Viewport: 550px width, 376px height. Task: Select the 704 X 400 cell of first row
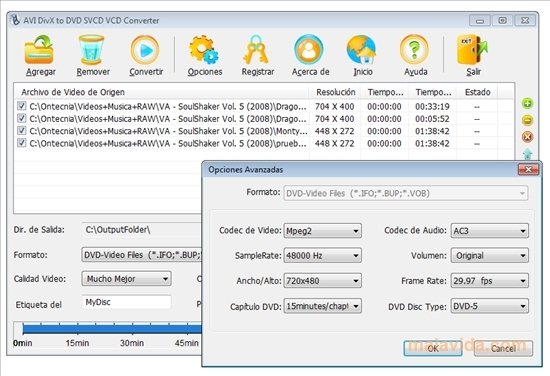335,106
